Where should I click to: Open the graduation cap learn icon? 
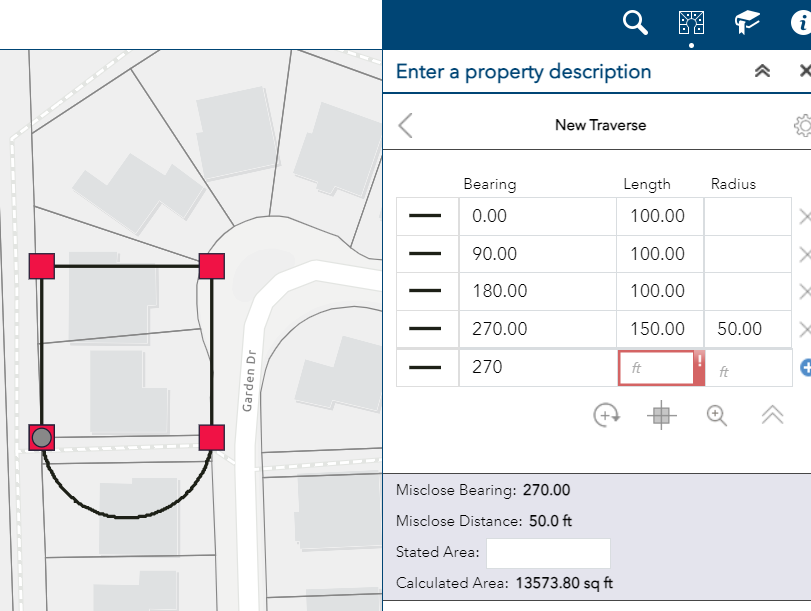click(x=747, y=23)
